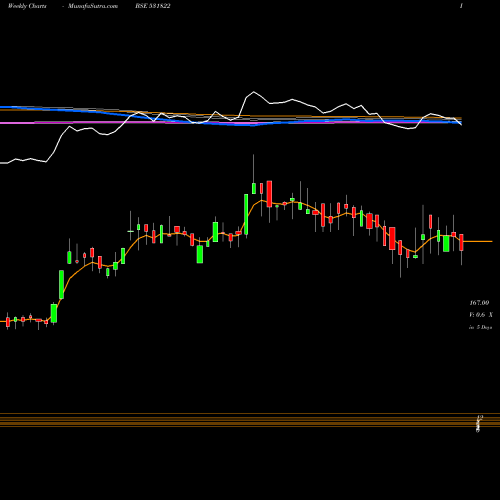Click the 'in 5 Days' label
500x500 pixels.
pyautogui.click(x=480, y=327)
